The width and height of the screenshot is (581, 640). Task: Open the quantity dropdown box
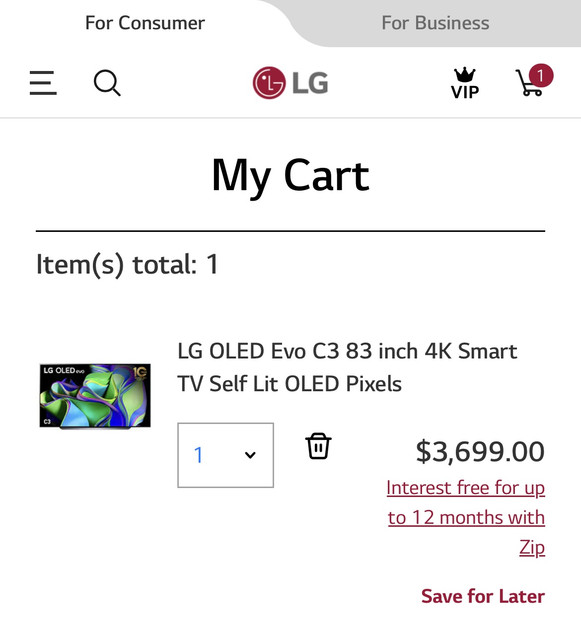226,455
